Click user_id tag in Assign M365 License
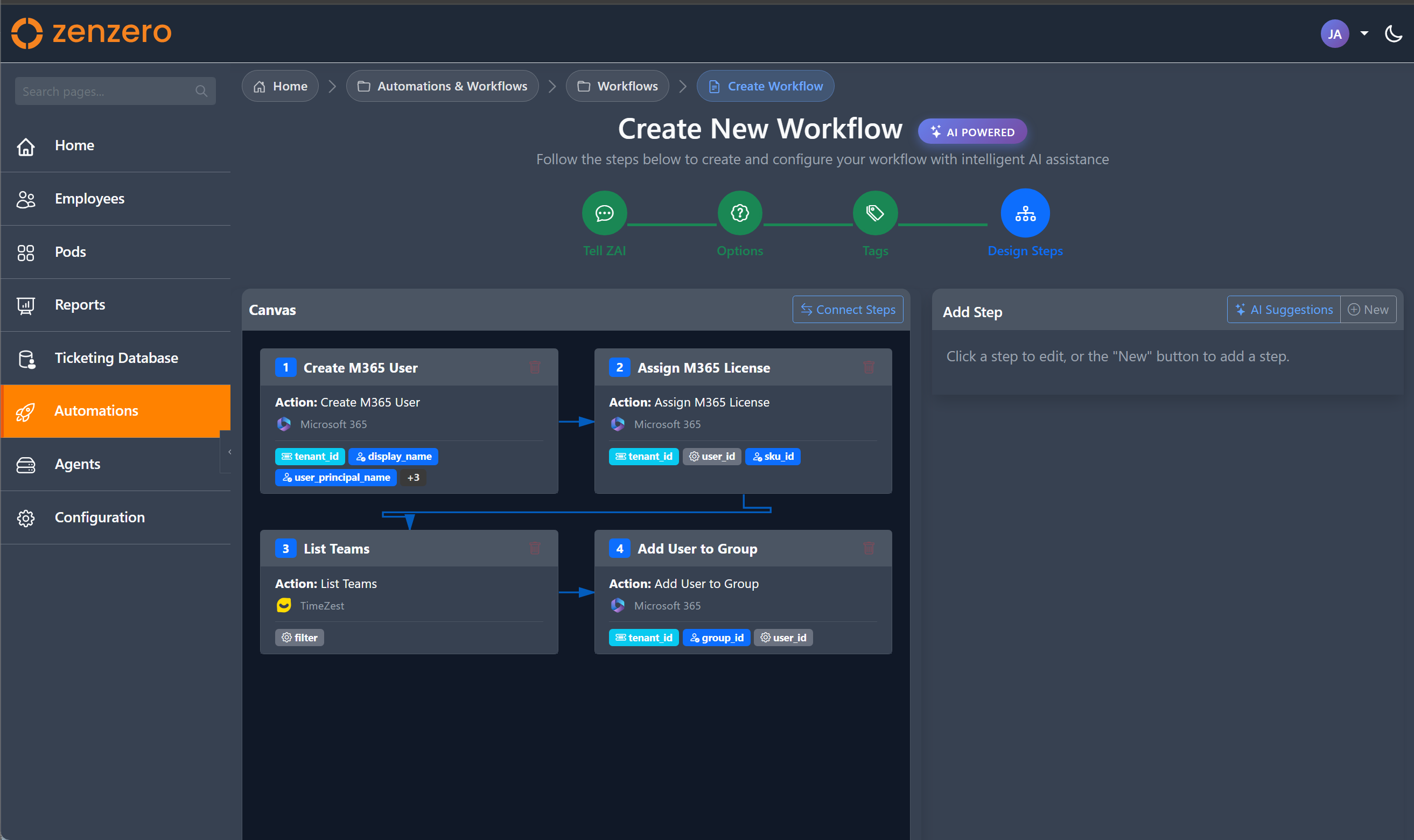 pyautogui.click(x=711, y=456)
